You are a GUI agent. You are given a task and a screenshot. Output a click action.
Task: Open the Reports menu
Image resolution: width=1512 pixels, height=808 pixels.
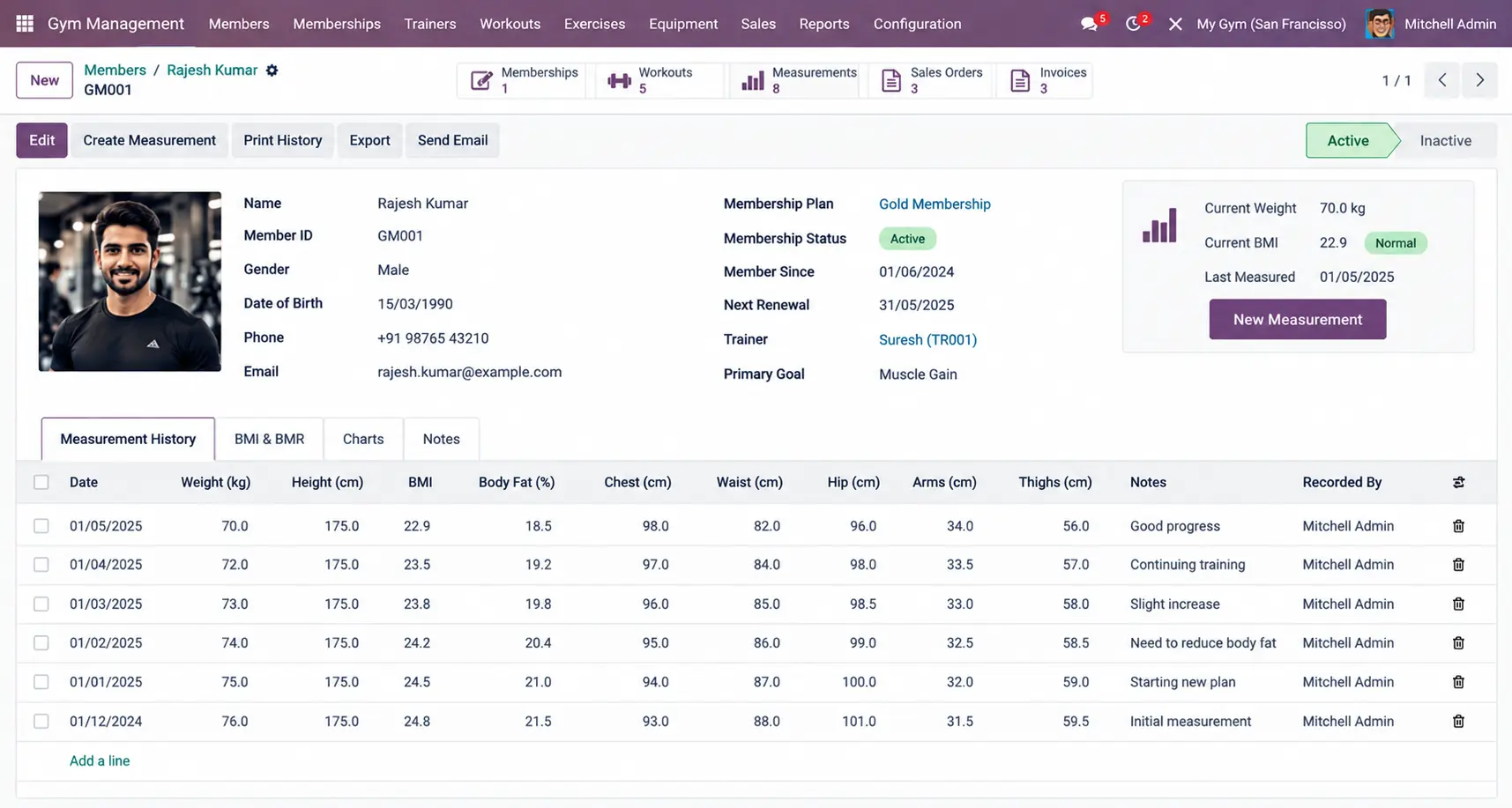(x=824, y=24)
